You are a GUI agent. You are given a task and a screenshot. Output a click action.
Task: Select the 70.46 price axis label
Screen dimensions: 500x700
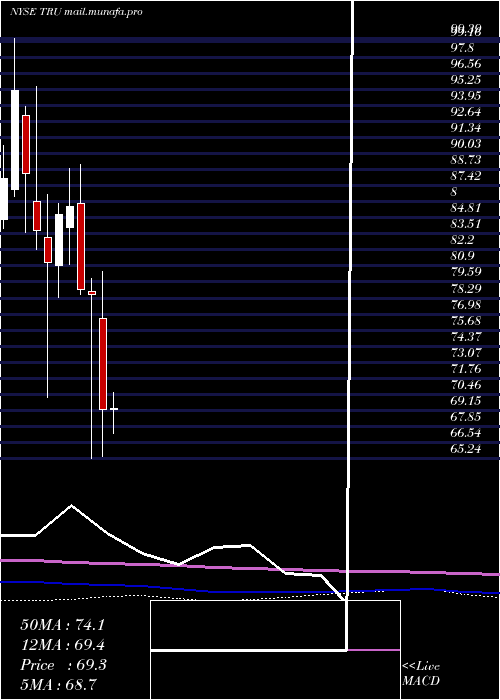click(466, 385)
